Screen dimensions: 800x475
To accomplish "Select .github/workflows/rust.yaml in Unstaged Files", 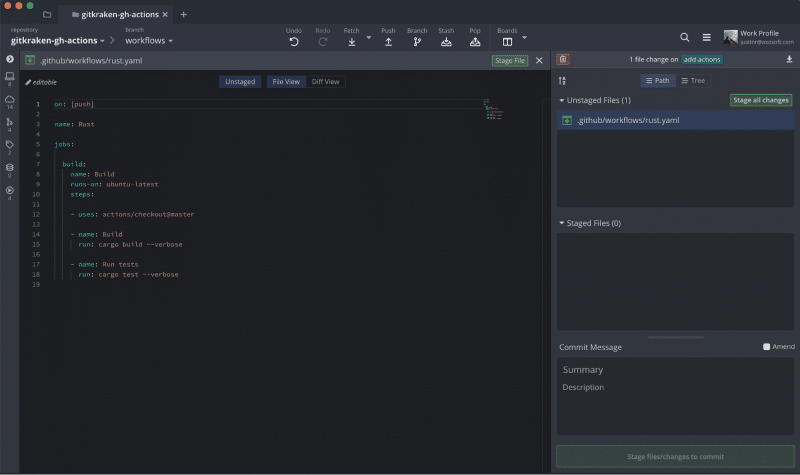I will click(676, 120).
